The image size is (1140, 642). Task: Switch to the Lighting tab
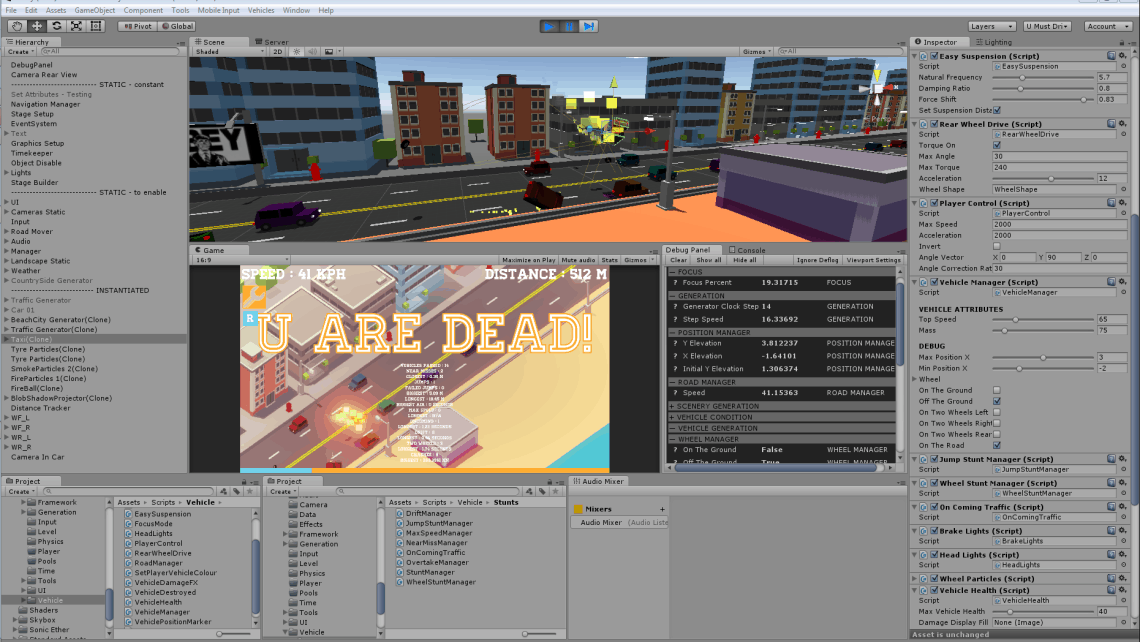coord(993,42)
